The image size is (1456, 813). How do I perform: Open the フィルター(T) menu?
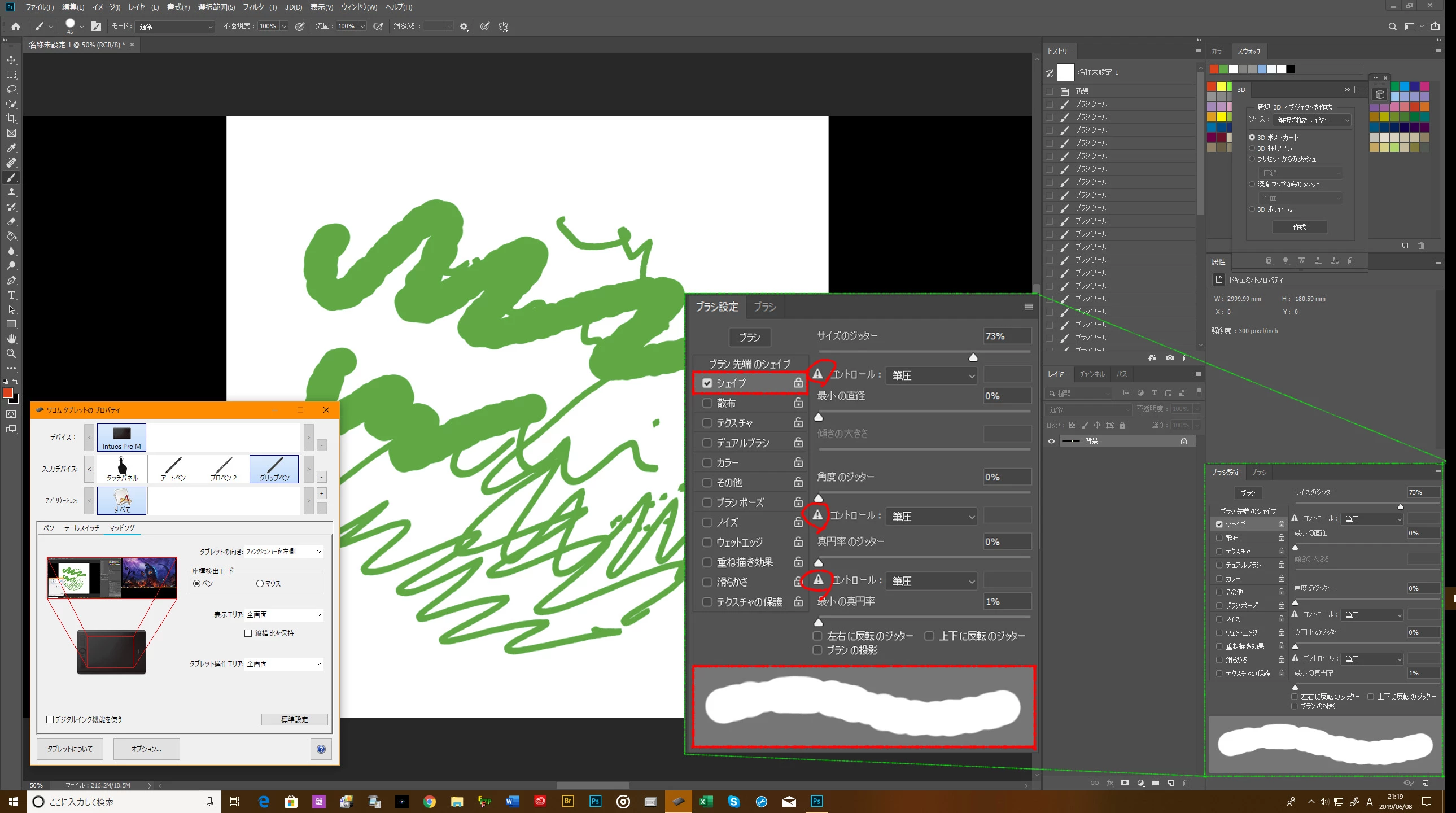pos(260,7)
